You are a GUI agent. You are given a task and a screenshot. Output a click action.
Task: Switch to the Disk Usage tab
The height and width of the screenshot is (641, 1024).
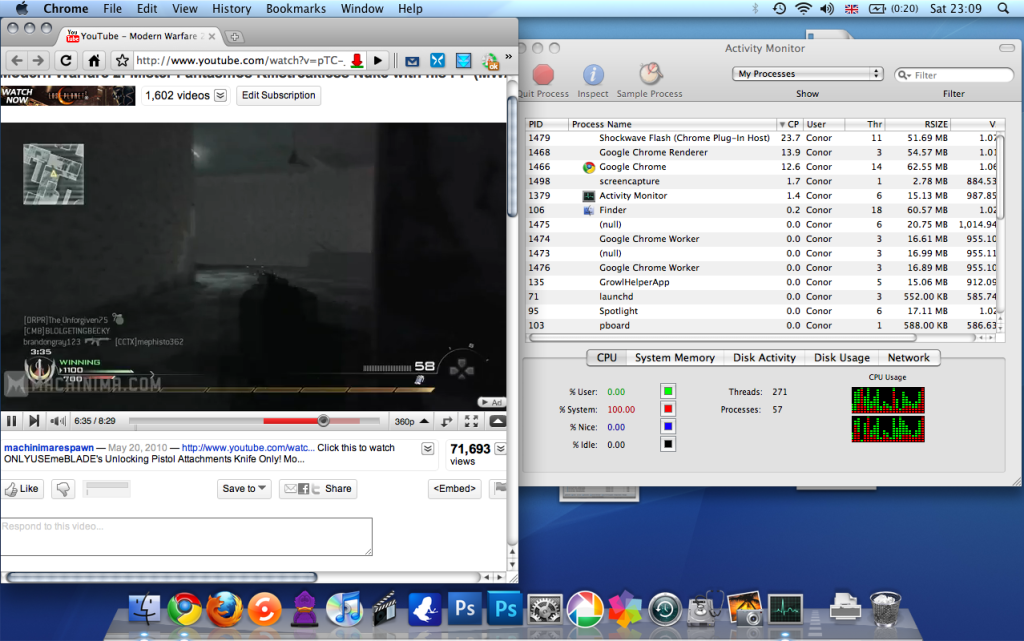point(842,358)
